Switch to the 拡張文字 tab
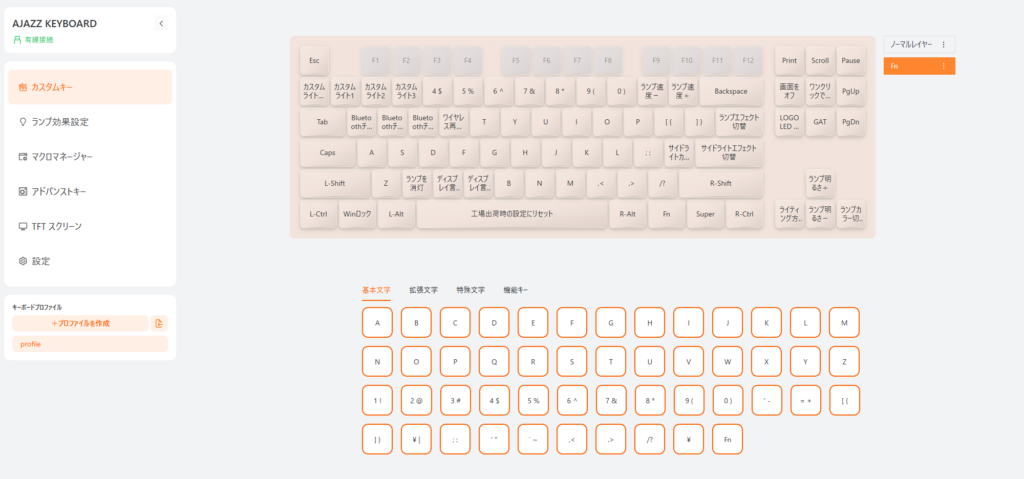 (423, 290)
